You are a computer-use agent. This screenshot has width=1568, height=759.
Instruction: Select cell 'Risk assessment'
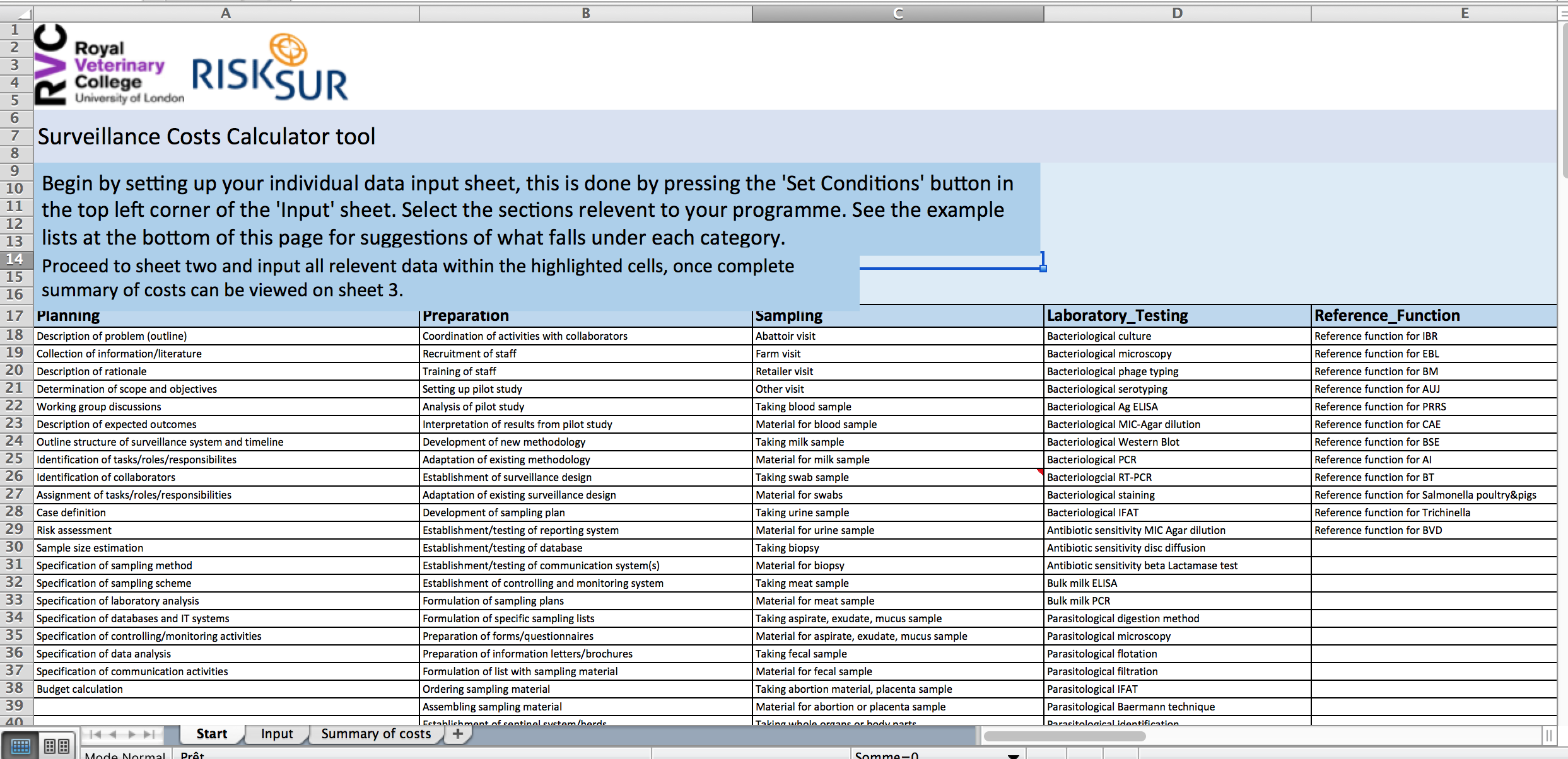tap(226, 530)
